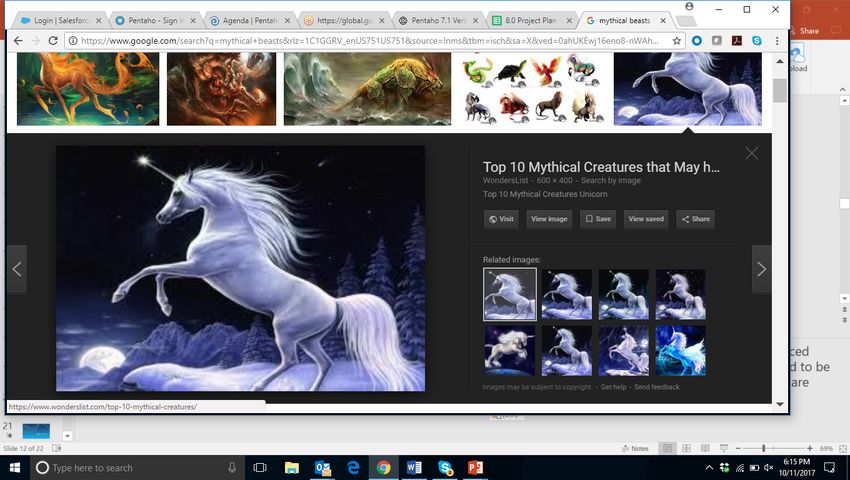This screenshot has width=850, height=480.
Task: Switch to the https://global.g tab
Action: [x=343, y=21]
